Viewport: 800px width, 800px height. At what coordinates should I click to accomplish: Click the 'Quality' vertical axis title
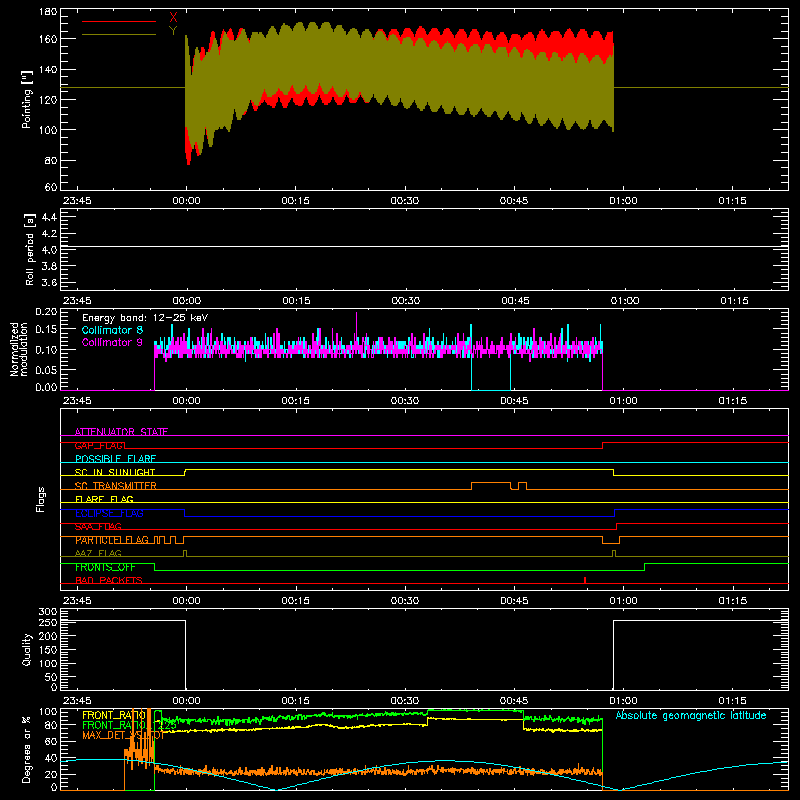click(27, 649)
